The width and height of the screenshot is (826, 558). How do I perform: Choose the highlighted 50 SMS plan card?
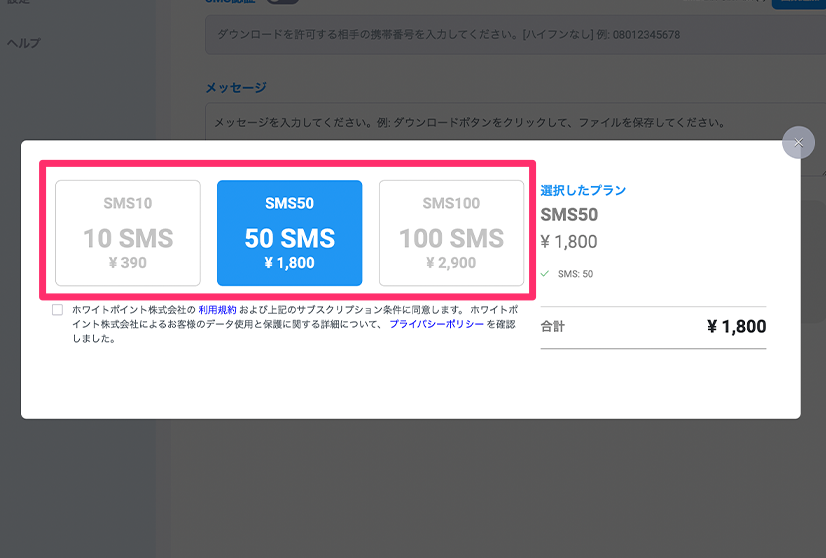click(289, 233)
